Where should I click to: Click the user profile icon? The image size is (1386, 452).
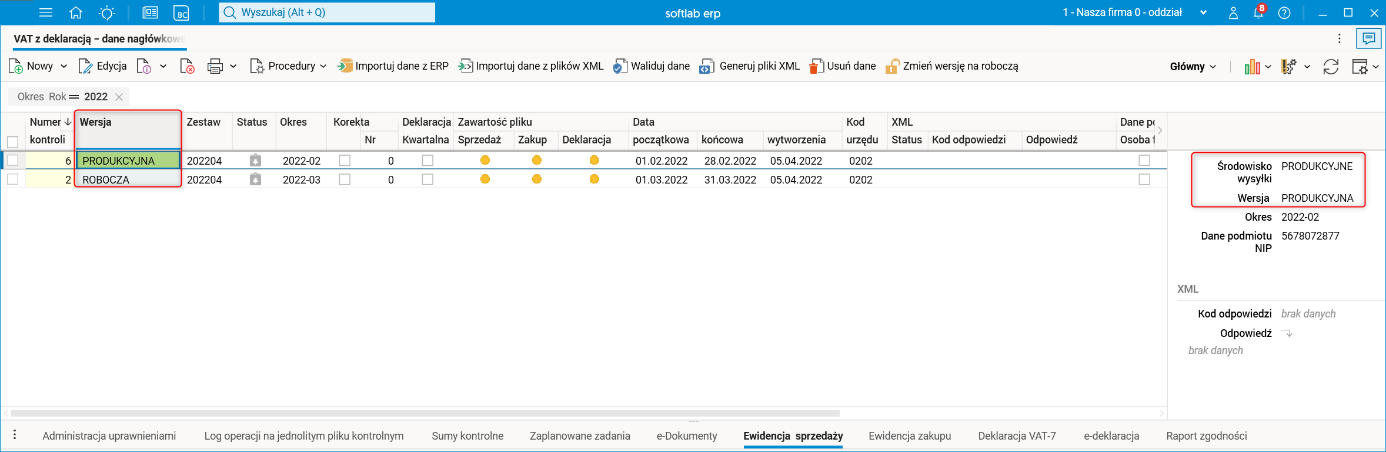pos(1233,13)
